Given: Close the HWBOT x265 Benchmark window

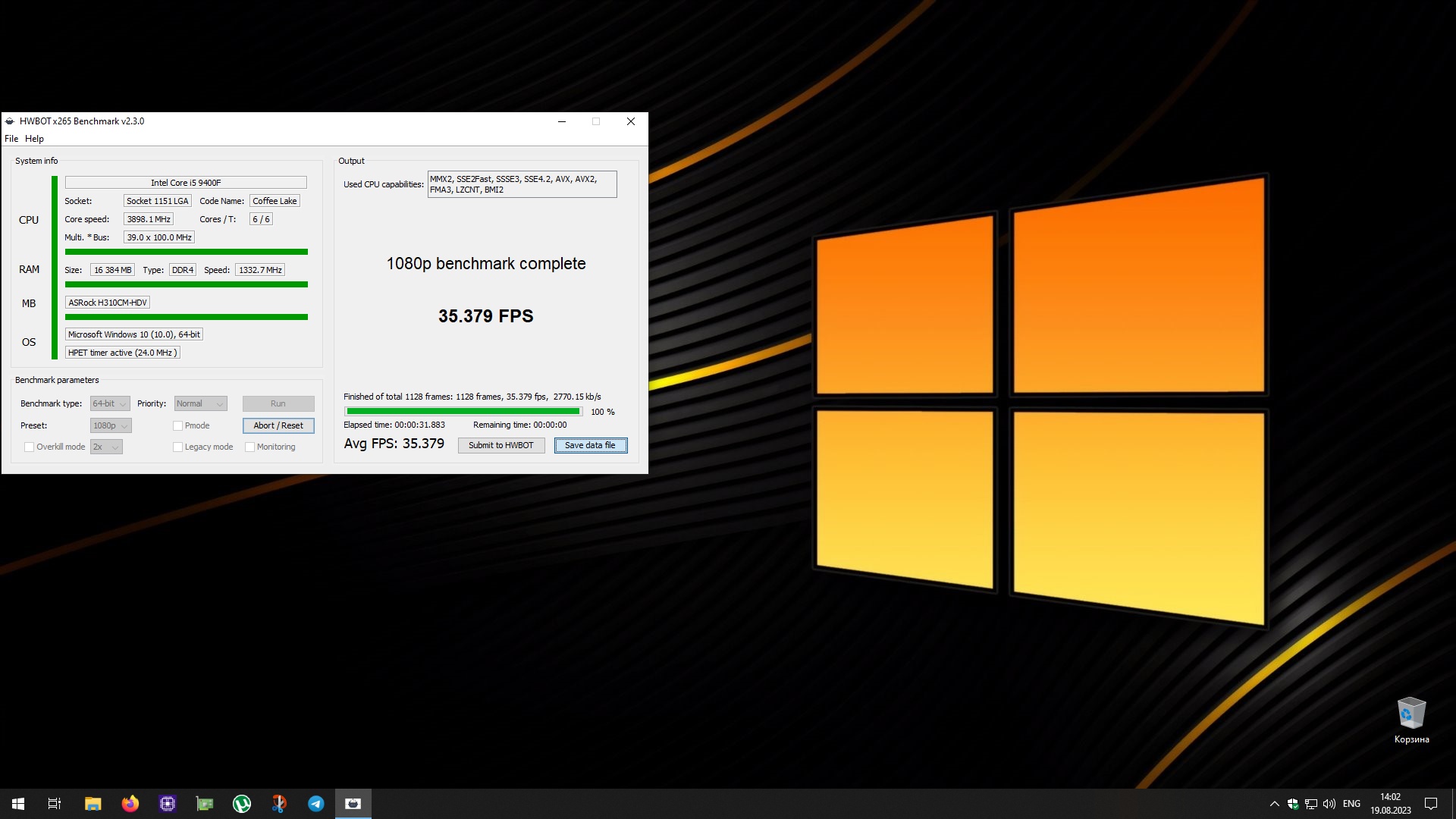Looking at the screenshot, I should (630, 121).
